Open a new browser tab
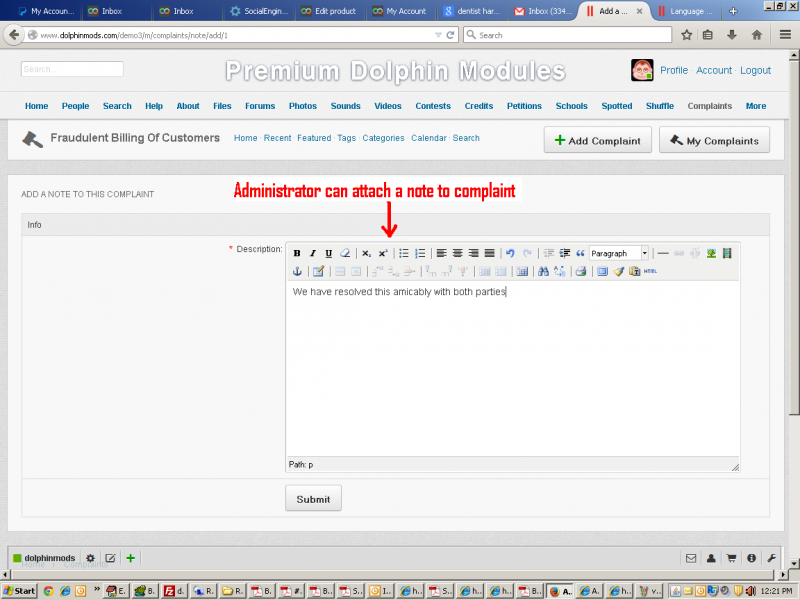 tap(733, 11)
